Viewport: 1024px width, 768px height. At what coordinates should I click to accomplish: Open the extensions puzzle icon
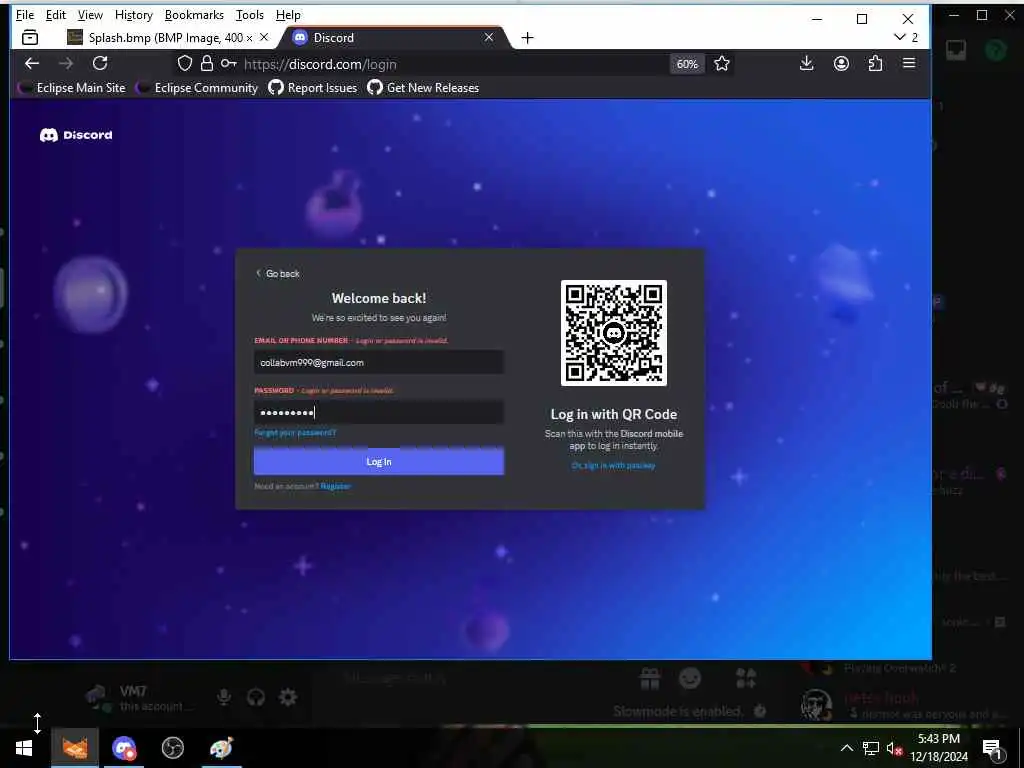pos(875,63)
